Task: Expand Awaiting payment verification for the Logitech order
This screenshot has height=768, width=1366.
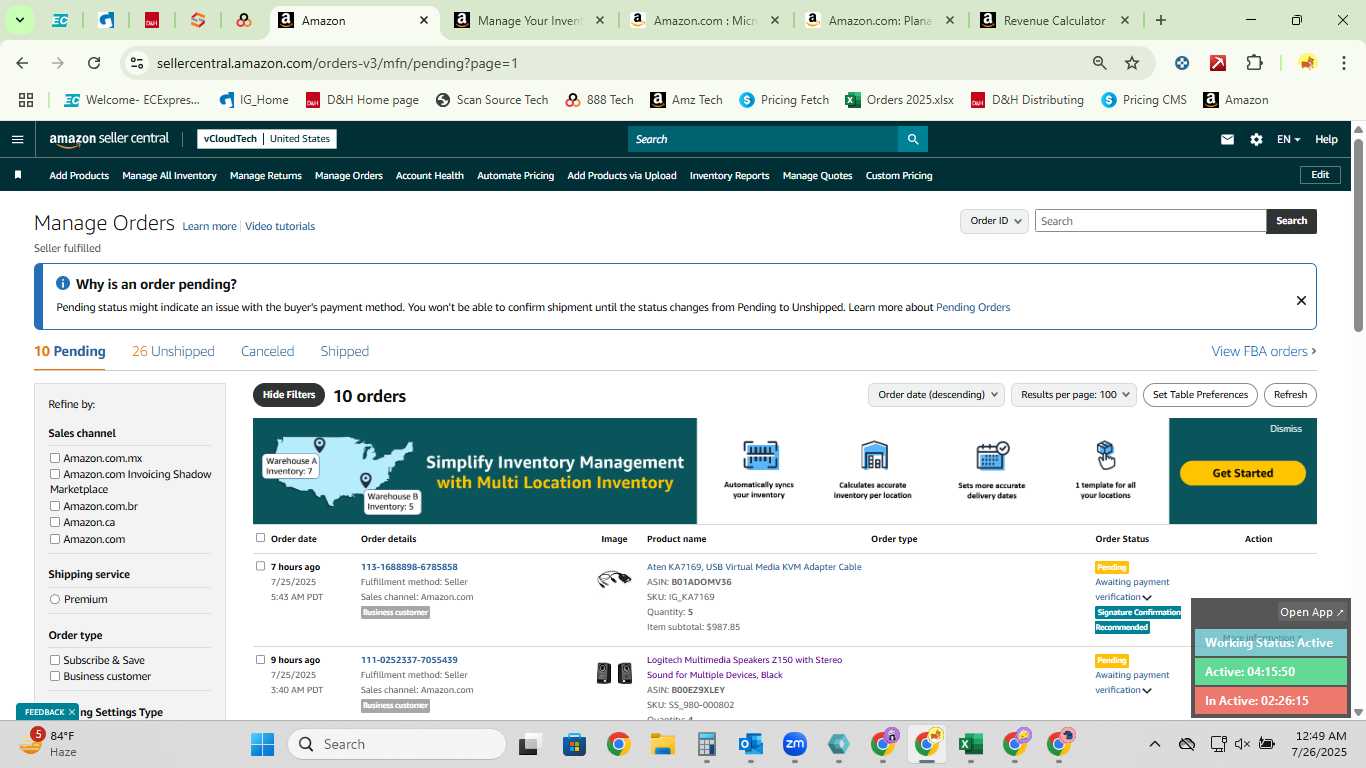Action: click(x=1147, y=691)
